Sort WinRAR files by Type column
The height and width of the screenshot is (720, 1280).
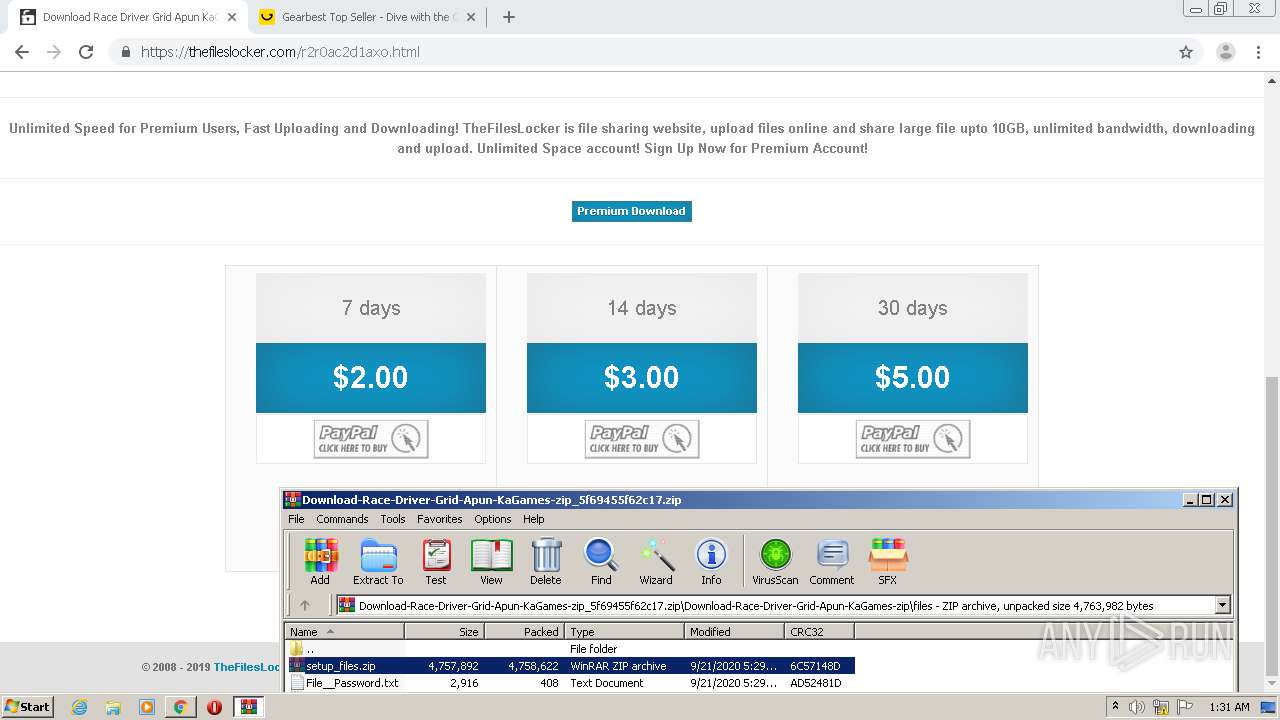click(x=624, y=631)
